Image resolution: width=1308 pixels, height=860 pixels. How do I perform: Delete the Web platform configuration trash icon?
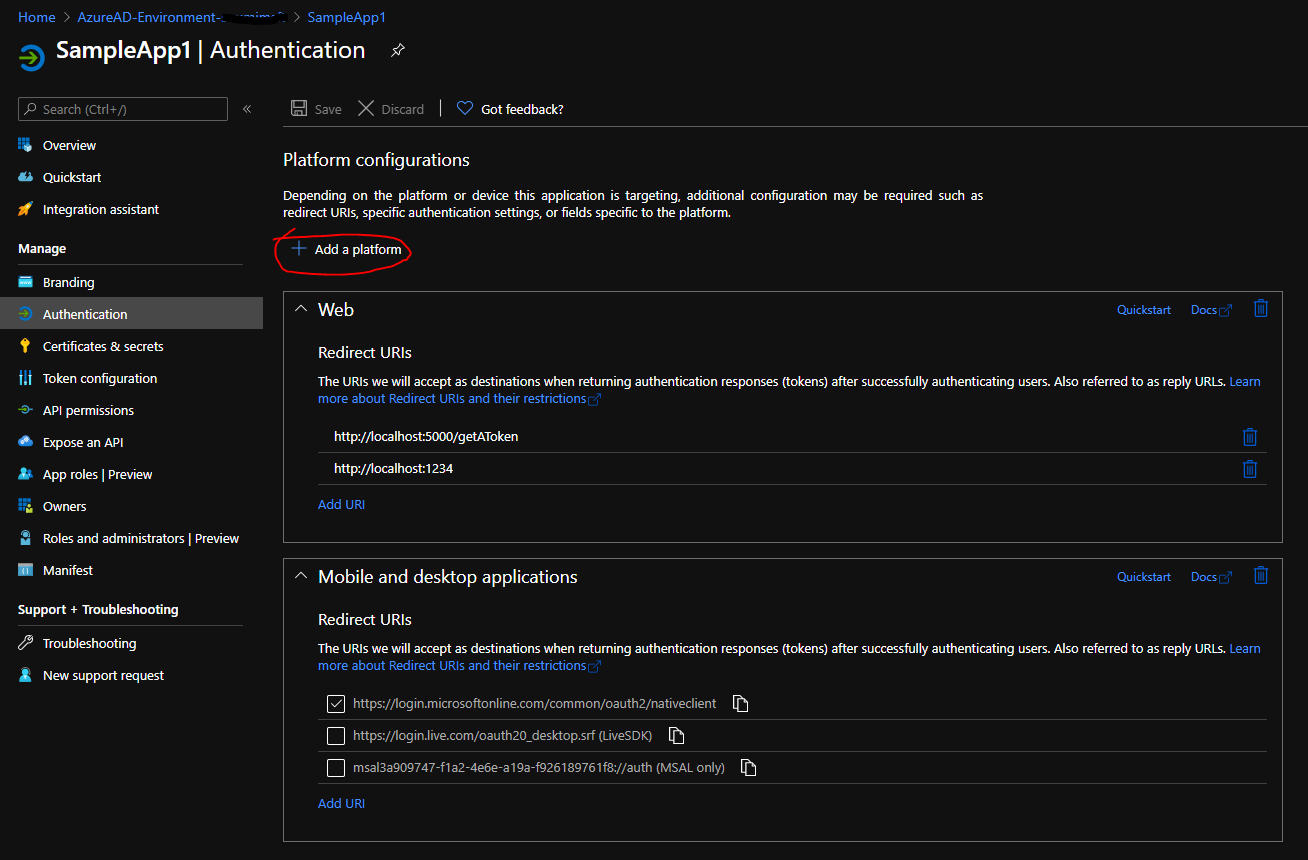pyautogui.click(x=1261, y=309)
